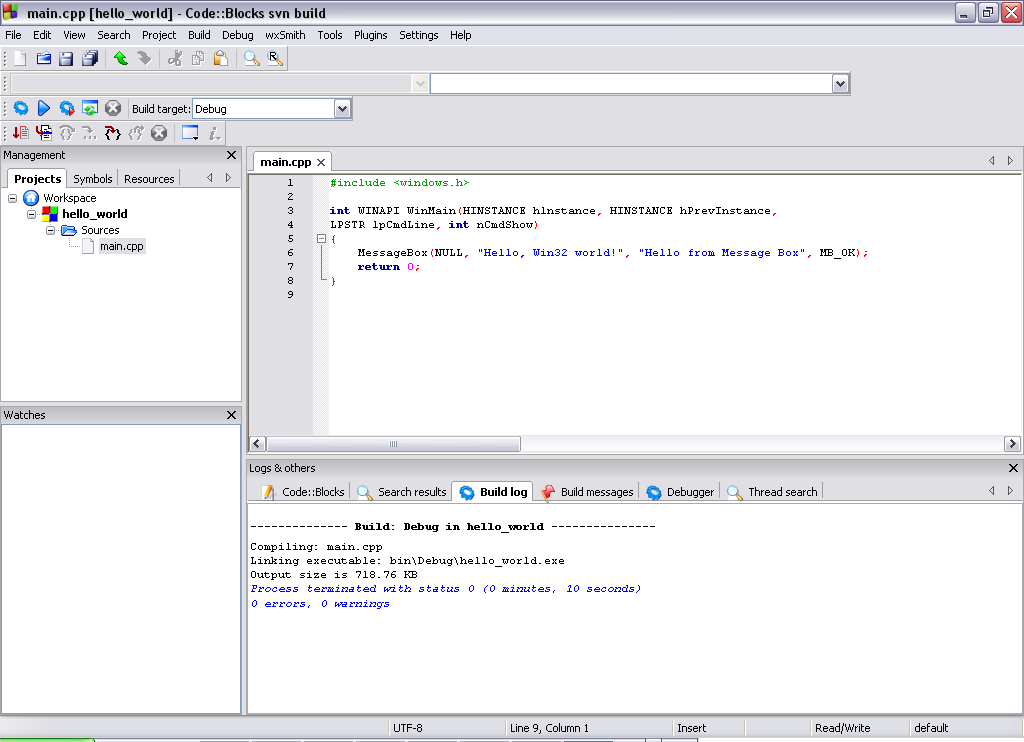
Task: Collapse the Sources folder in project tree
Action: click(x=50, y=230)
